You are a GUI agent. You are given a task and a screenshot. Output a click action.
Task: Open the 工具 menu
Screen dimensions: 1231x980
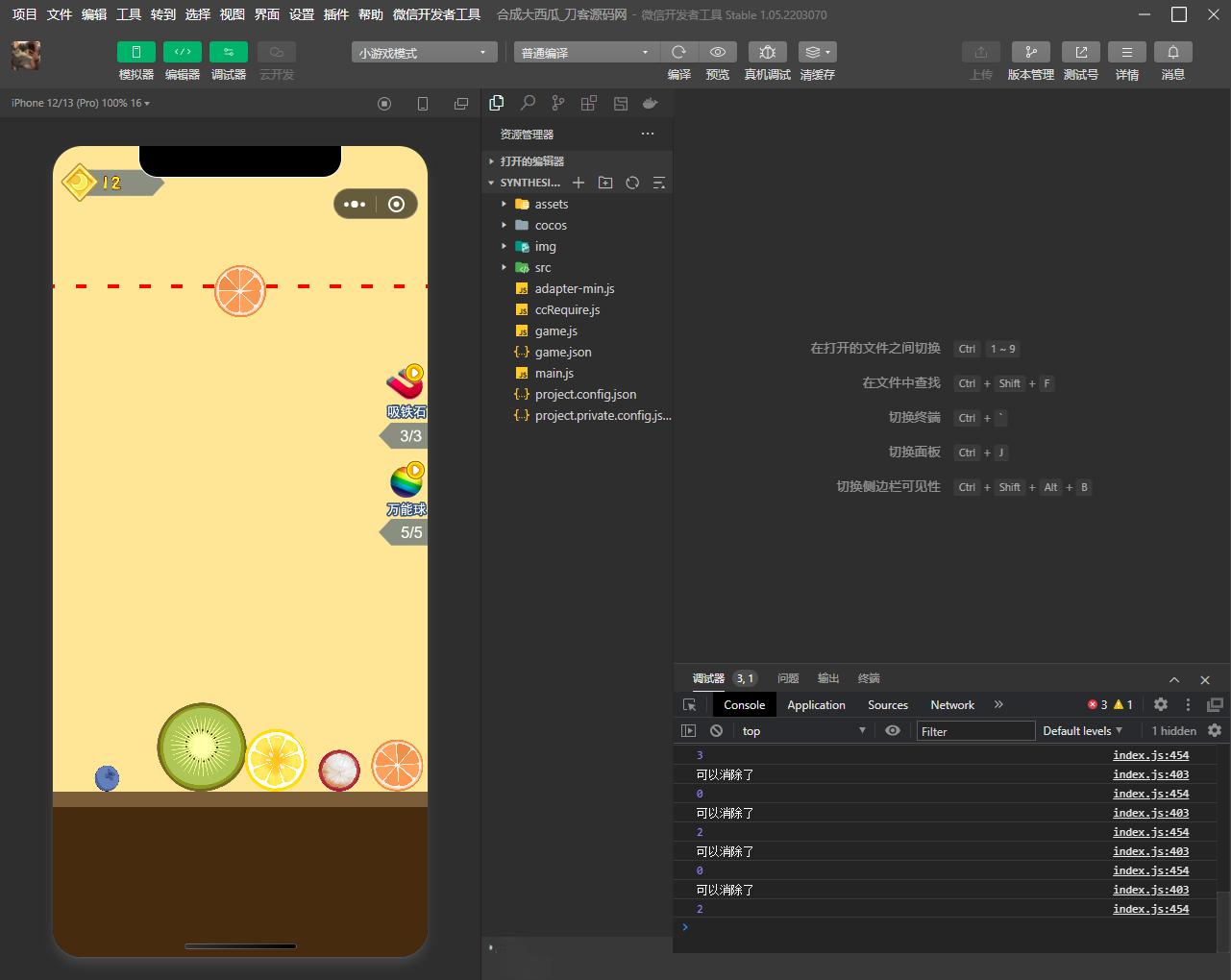pyautogui.click(x=129, y=14)
